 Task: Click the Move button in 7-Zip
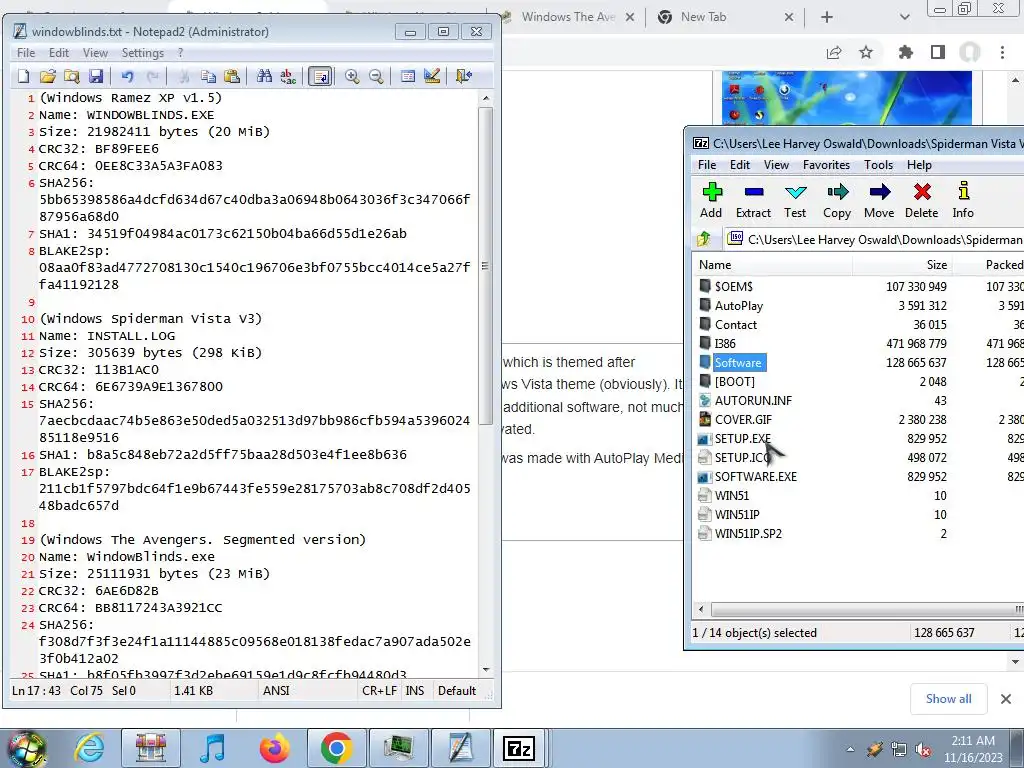click(x=879, y=200)
